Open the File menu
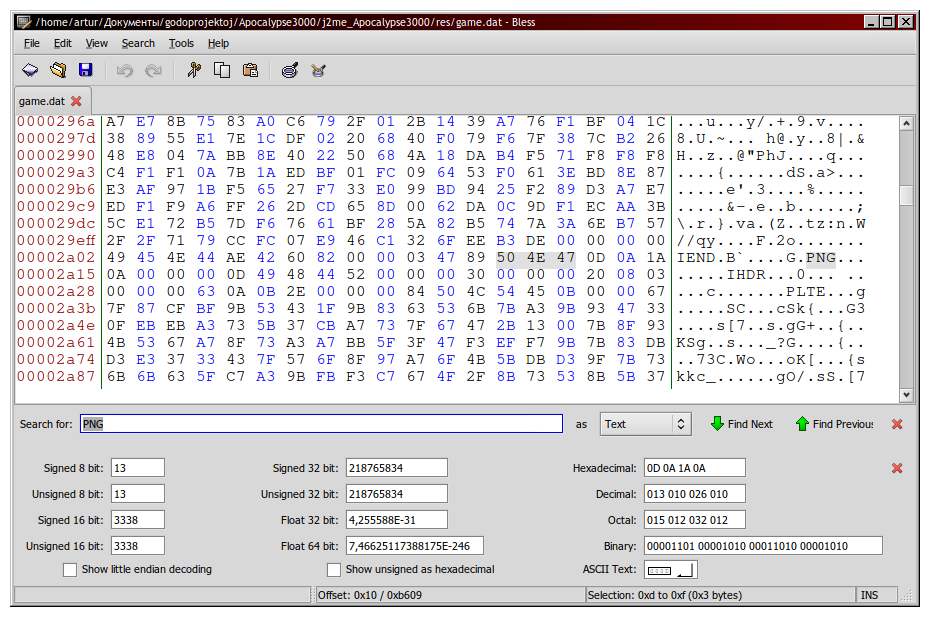930x617 pixels. [31, 43]
